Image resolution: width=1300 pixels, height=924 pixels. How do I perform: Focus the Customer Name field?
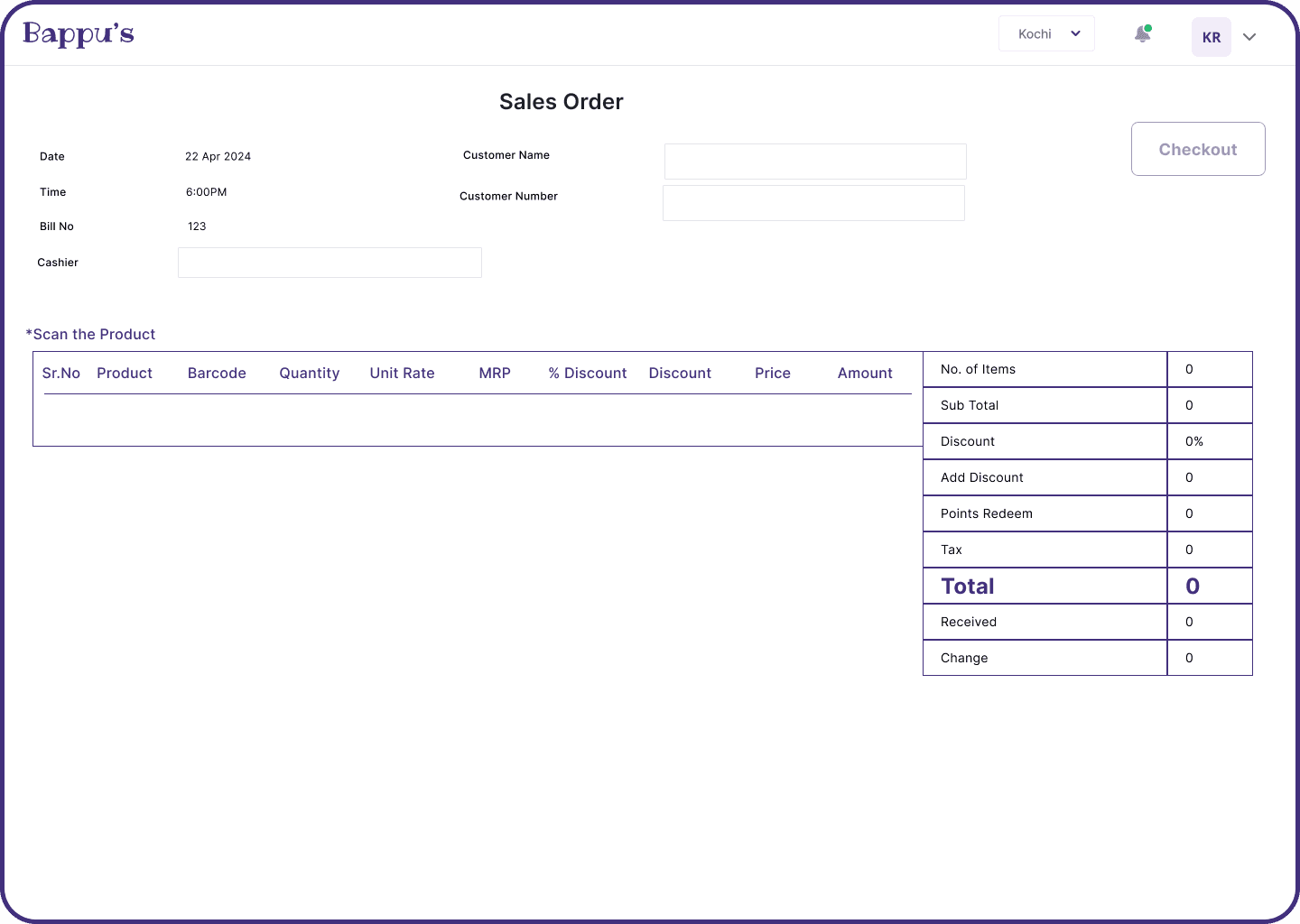[x=815, y=162]
